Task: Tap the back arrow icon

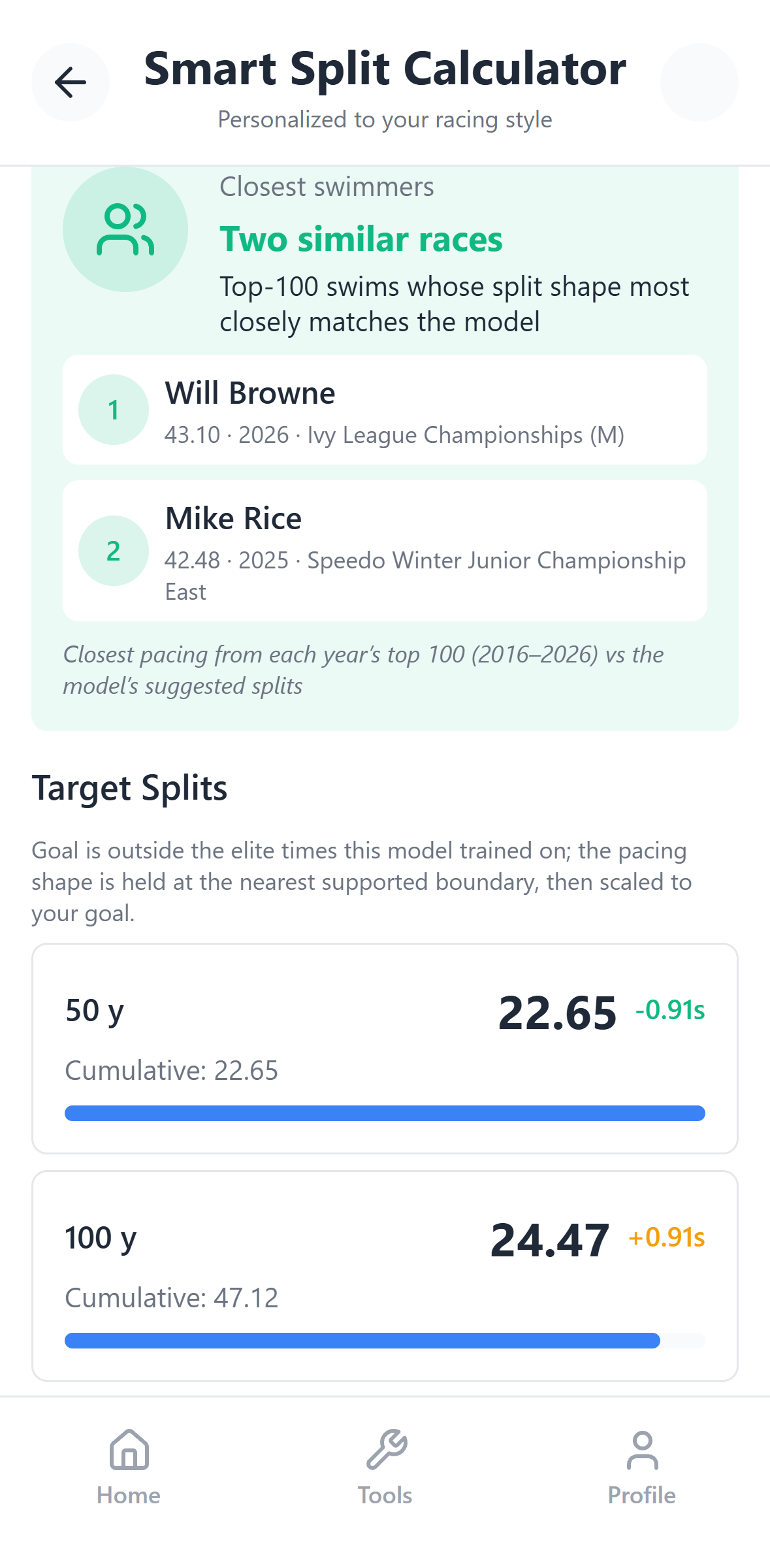Action: (71, 82)
